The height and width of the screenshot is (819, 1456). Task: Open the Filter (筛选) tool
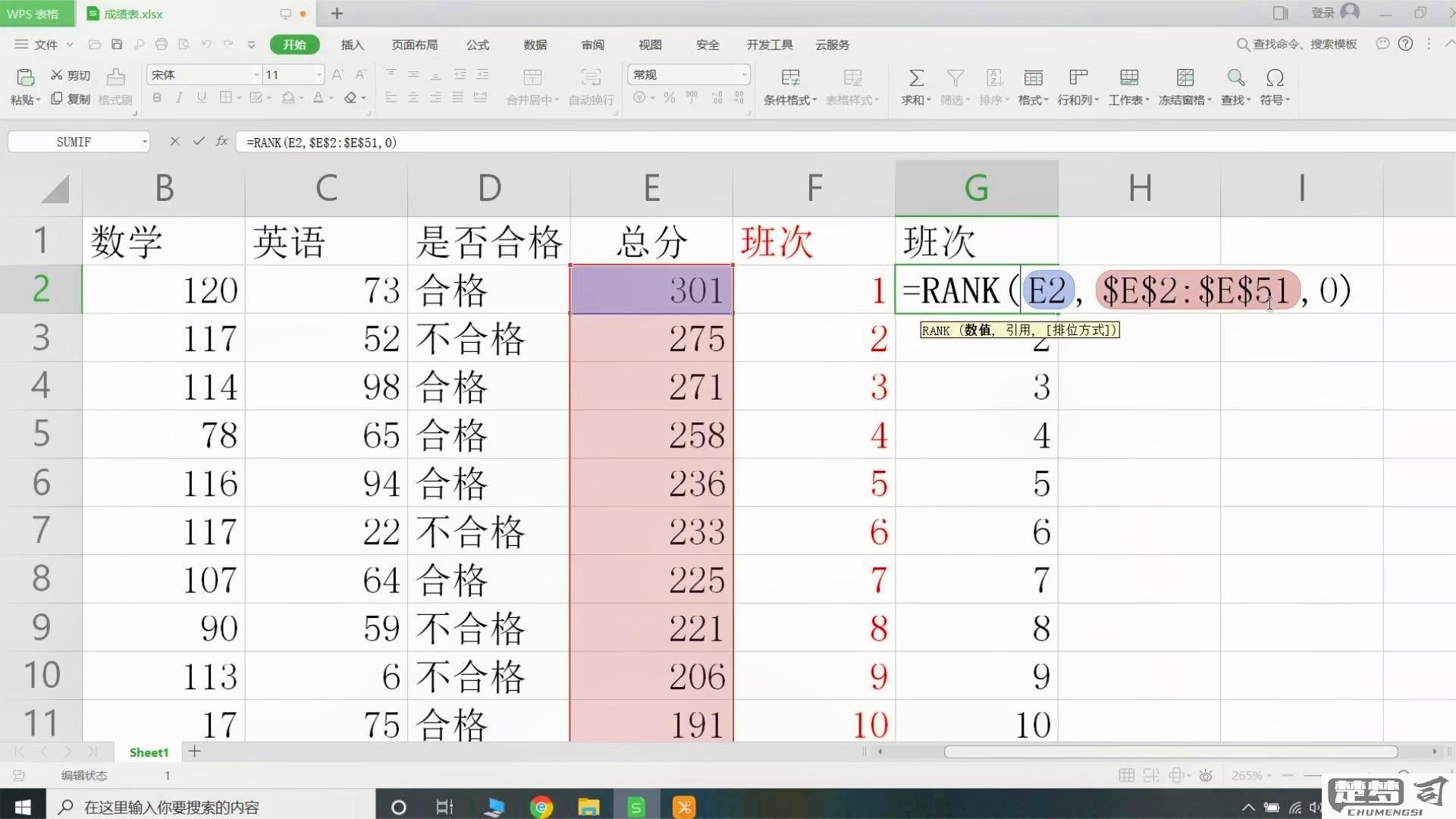point(955,86)
